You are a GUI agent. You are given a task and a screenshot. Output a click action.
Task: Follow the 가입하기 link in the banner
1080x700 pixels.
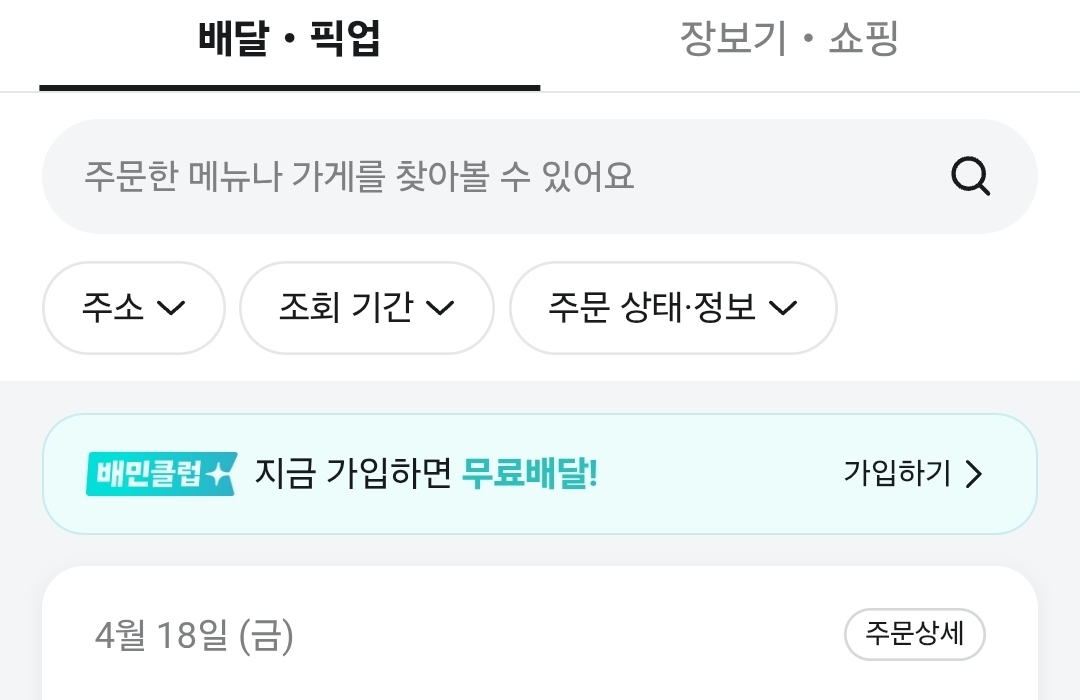(x=913, y=474)
